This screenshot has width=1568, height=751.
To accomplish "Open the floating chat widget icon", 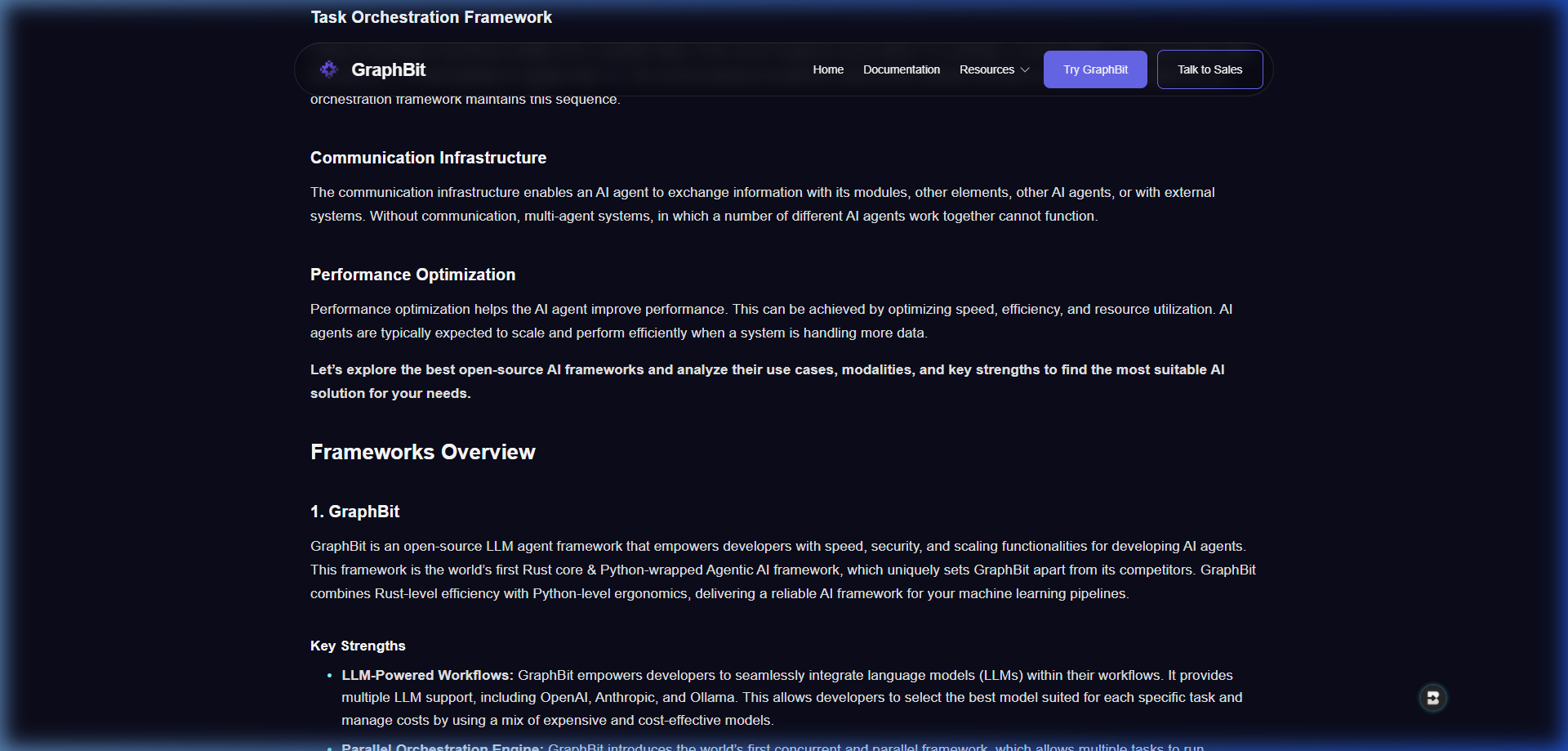I will click(x=1432, y=698).
